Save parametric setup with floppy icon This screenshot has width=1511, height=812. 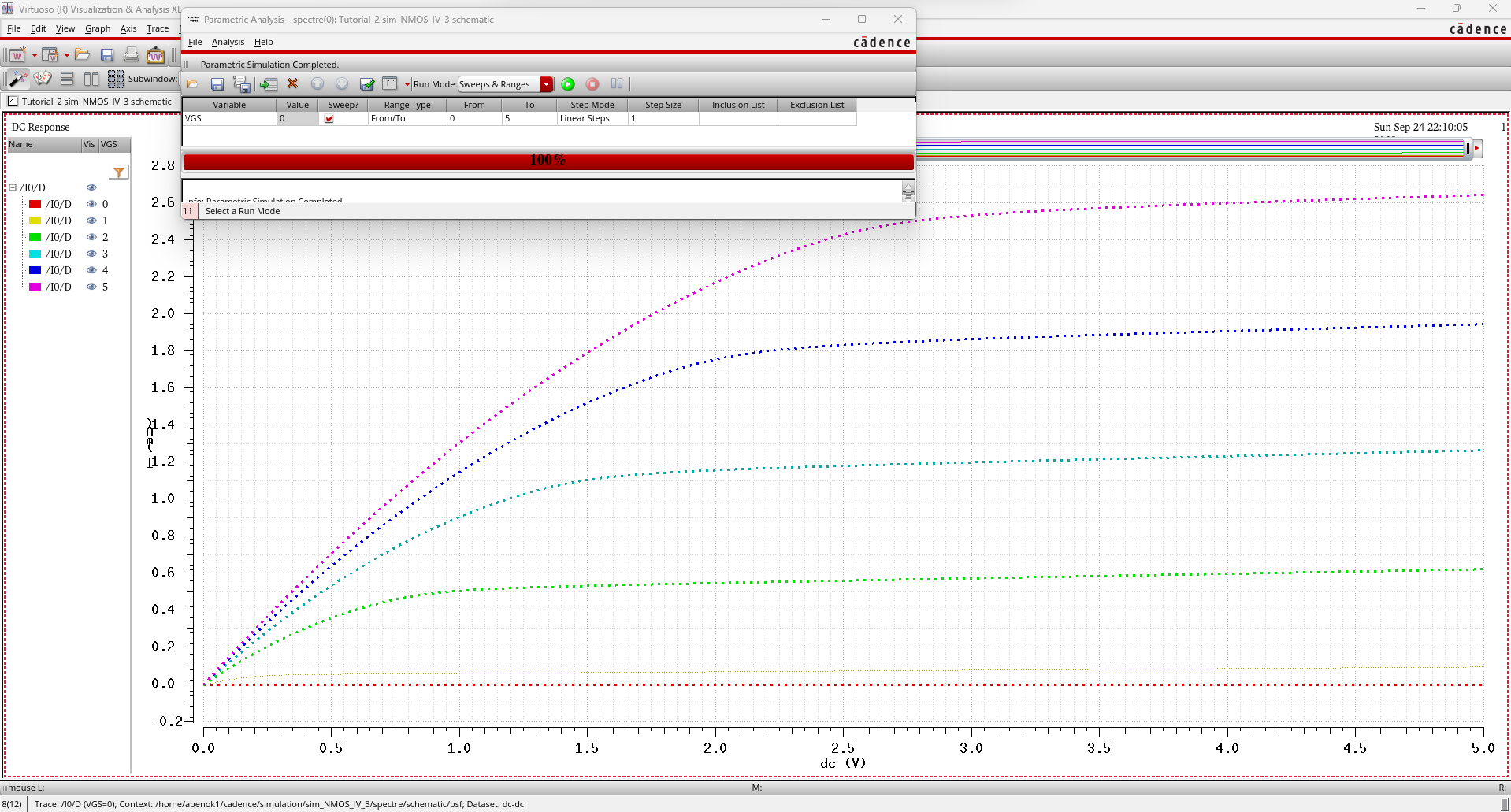point(217,84)
